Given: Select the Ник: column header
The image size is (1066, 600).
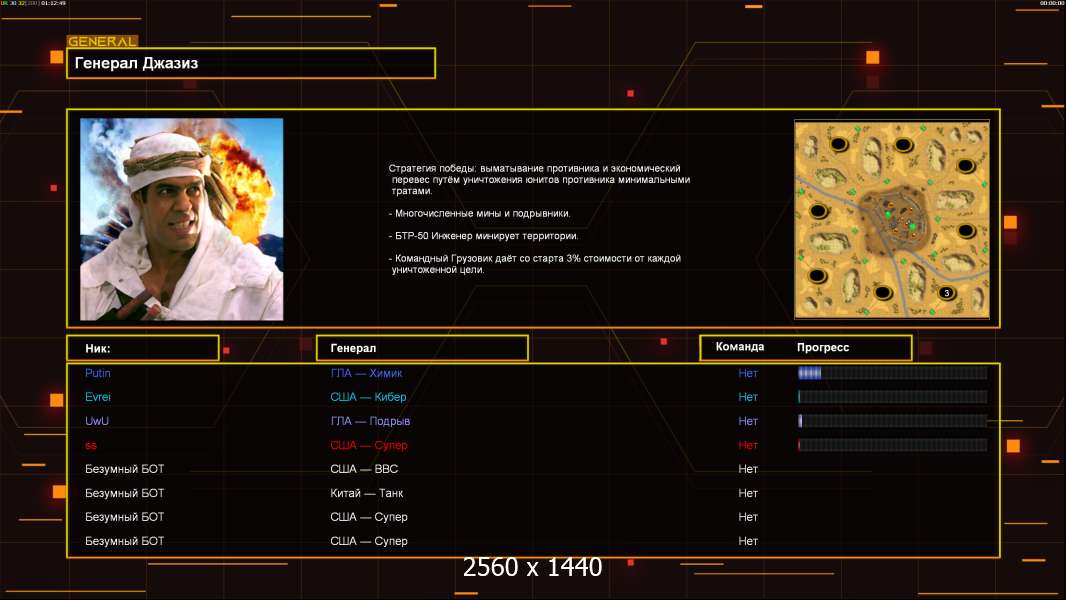Looking at the screenshot, I should click(x=143, y=348).
